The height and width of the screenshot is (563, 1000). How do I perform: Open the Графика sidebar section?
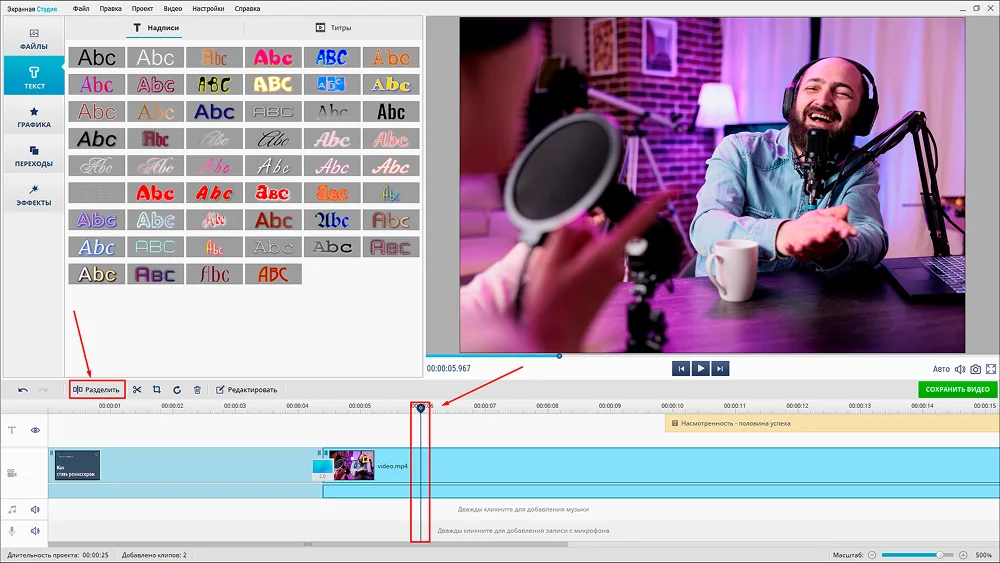pos(34,117)
